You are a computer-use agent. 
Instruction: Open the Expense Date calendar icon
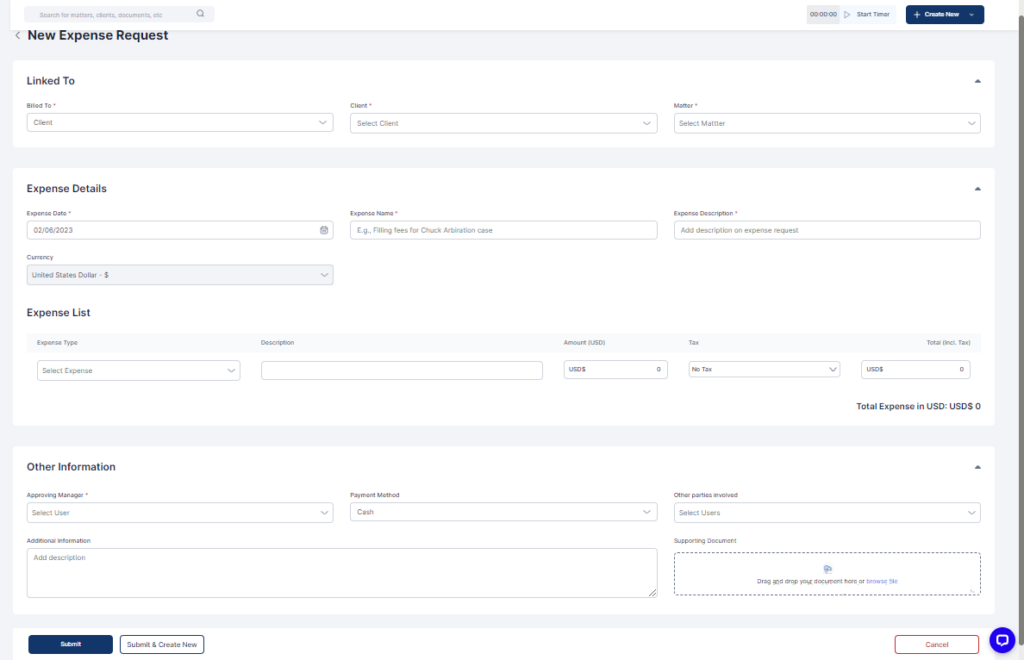(x=323, y=230)
